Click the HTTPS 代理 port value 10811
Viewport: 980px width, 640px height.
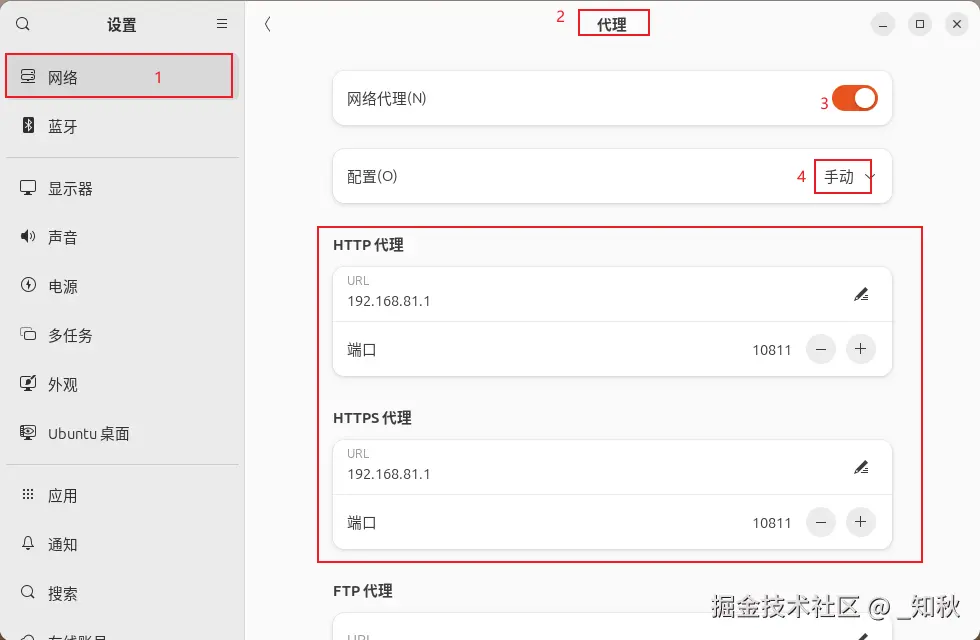click(772, 523)
